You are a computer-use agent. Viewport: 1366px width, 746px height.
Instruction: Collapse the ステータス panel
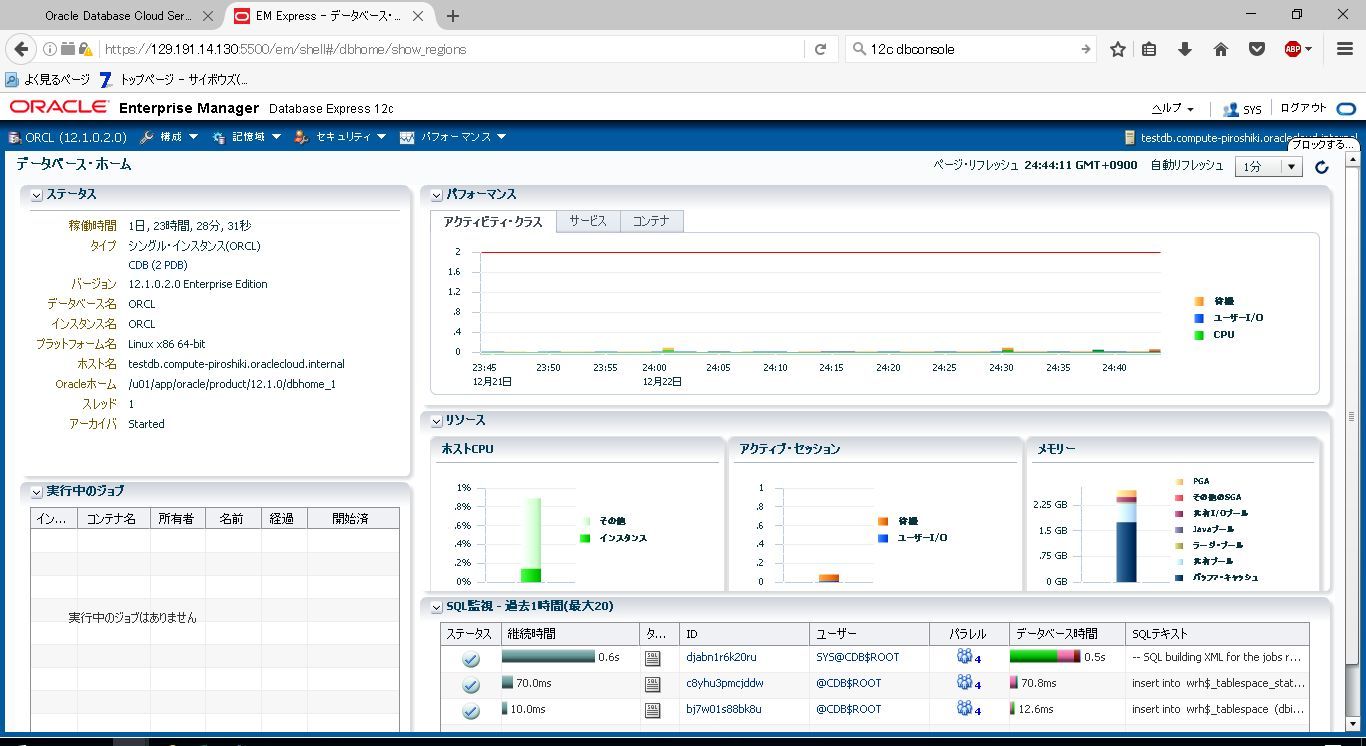[37, 195]
